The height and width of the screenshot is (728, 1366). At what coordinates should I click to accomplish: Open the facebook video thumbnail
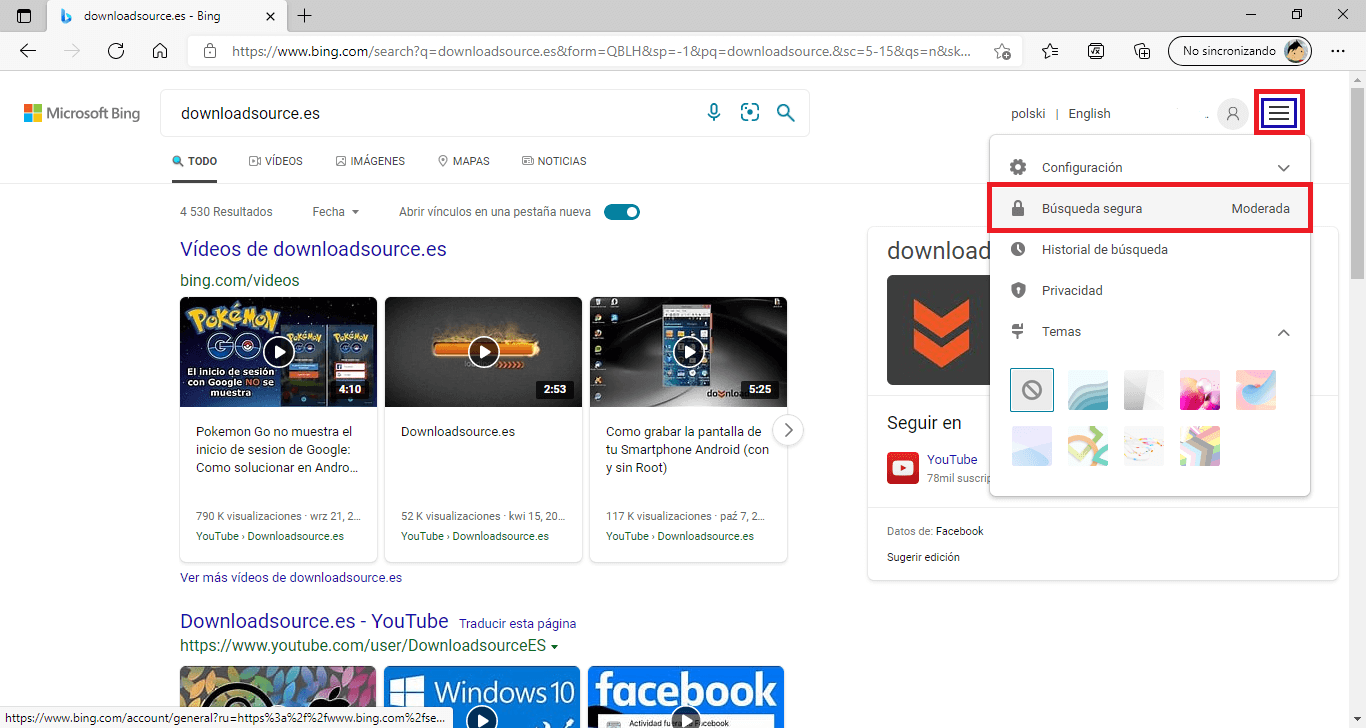tap(686, 697)
